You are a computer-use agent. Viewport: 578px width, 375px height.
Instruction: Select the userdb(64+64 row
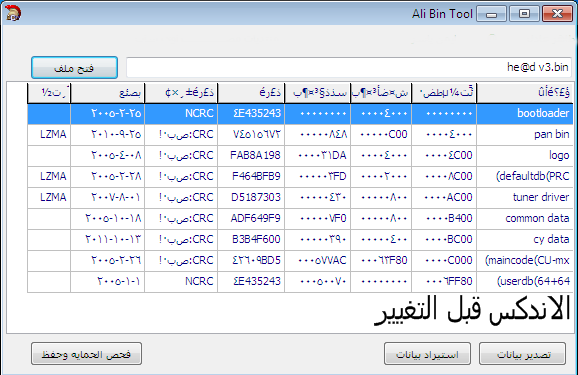300,281
